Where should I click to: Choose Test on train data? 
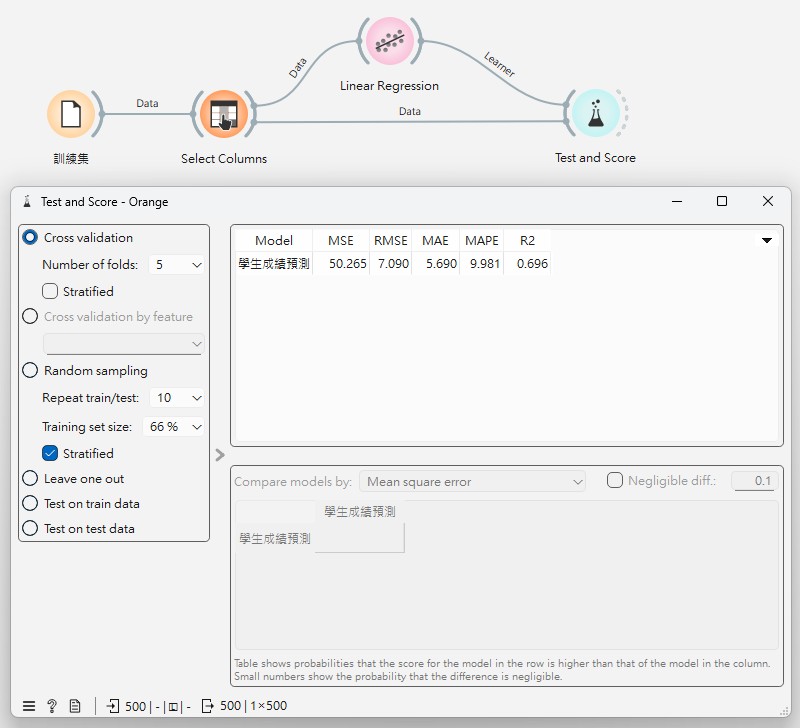pyautogui.click(x=30, y=504)
